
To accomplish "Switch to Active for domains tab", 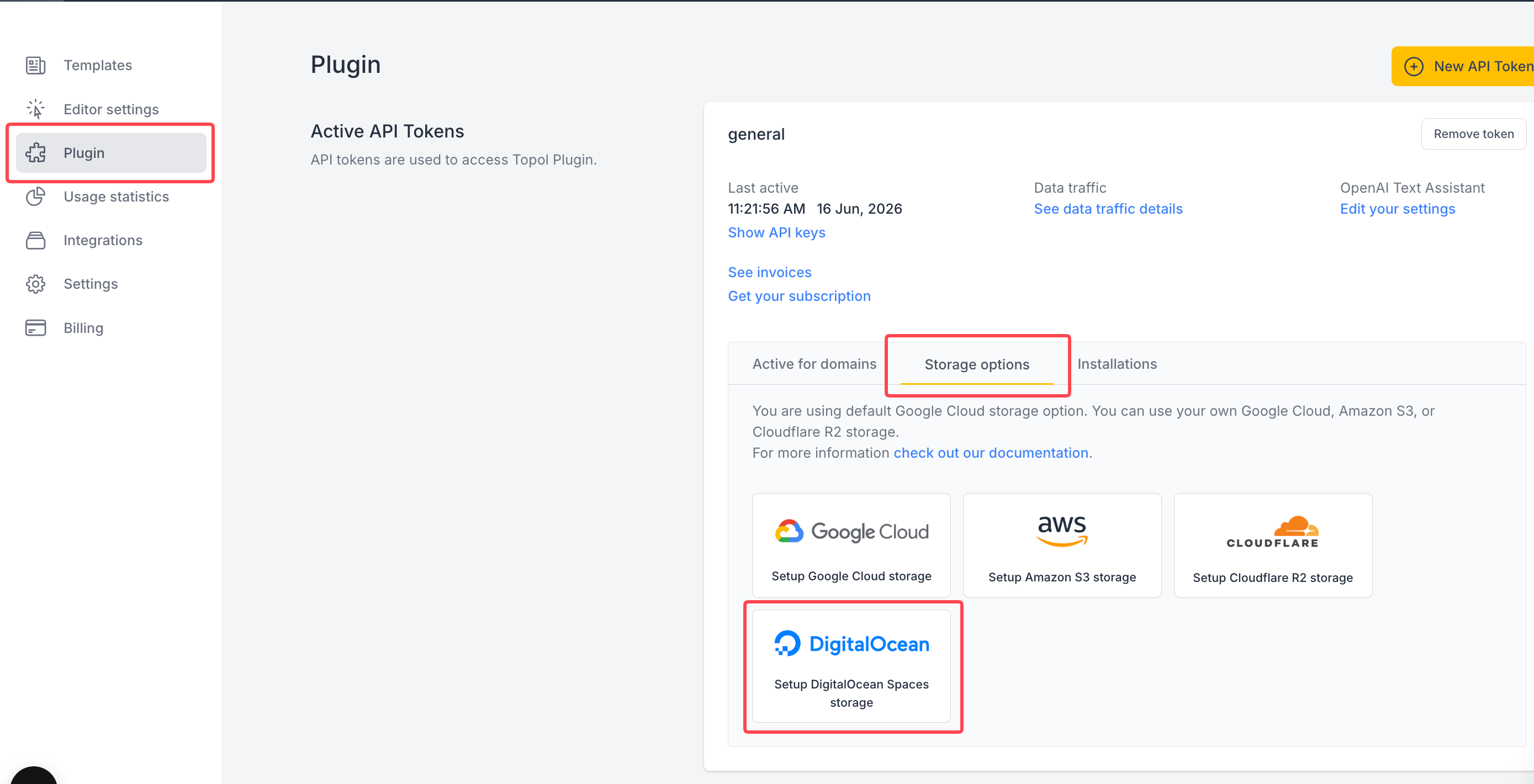I will [814, 364].
